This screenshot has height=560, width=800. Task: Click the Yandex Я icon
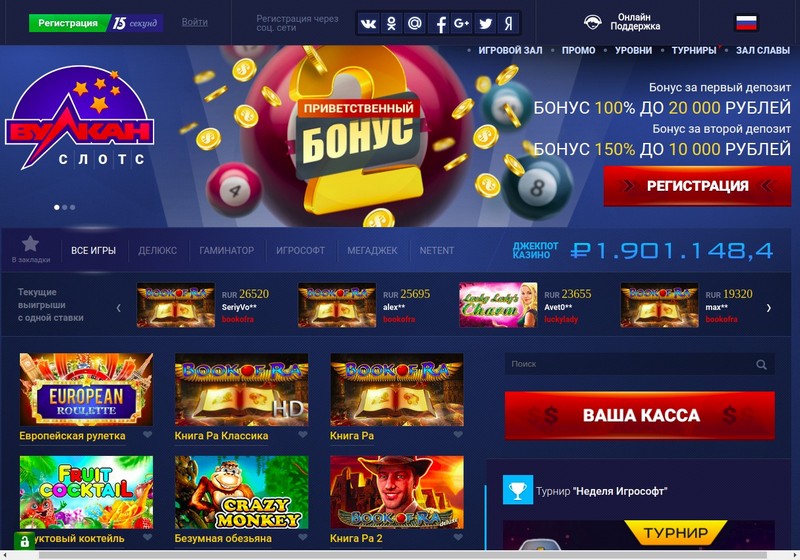point(508,23)
